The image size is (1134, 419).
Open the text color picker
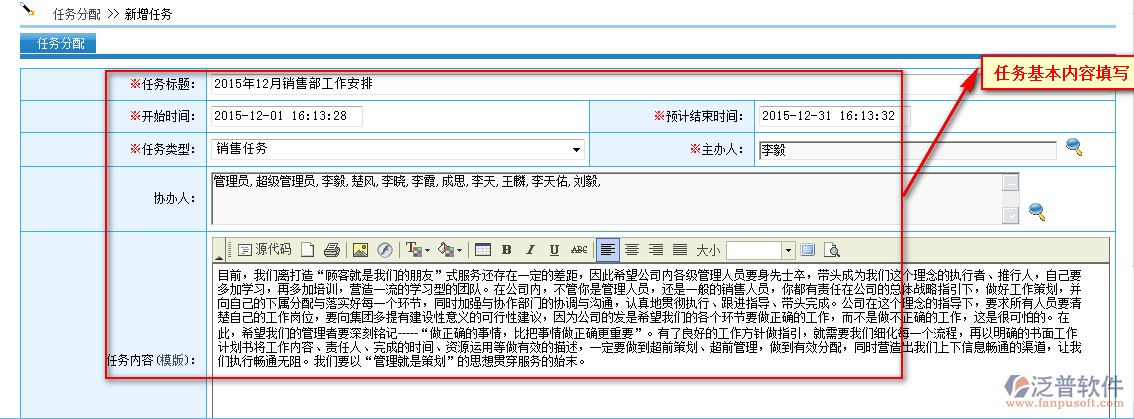pos(417,250)
